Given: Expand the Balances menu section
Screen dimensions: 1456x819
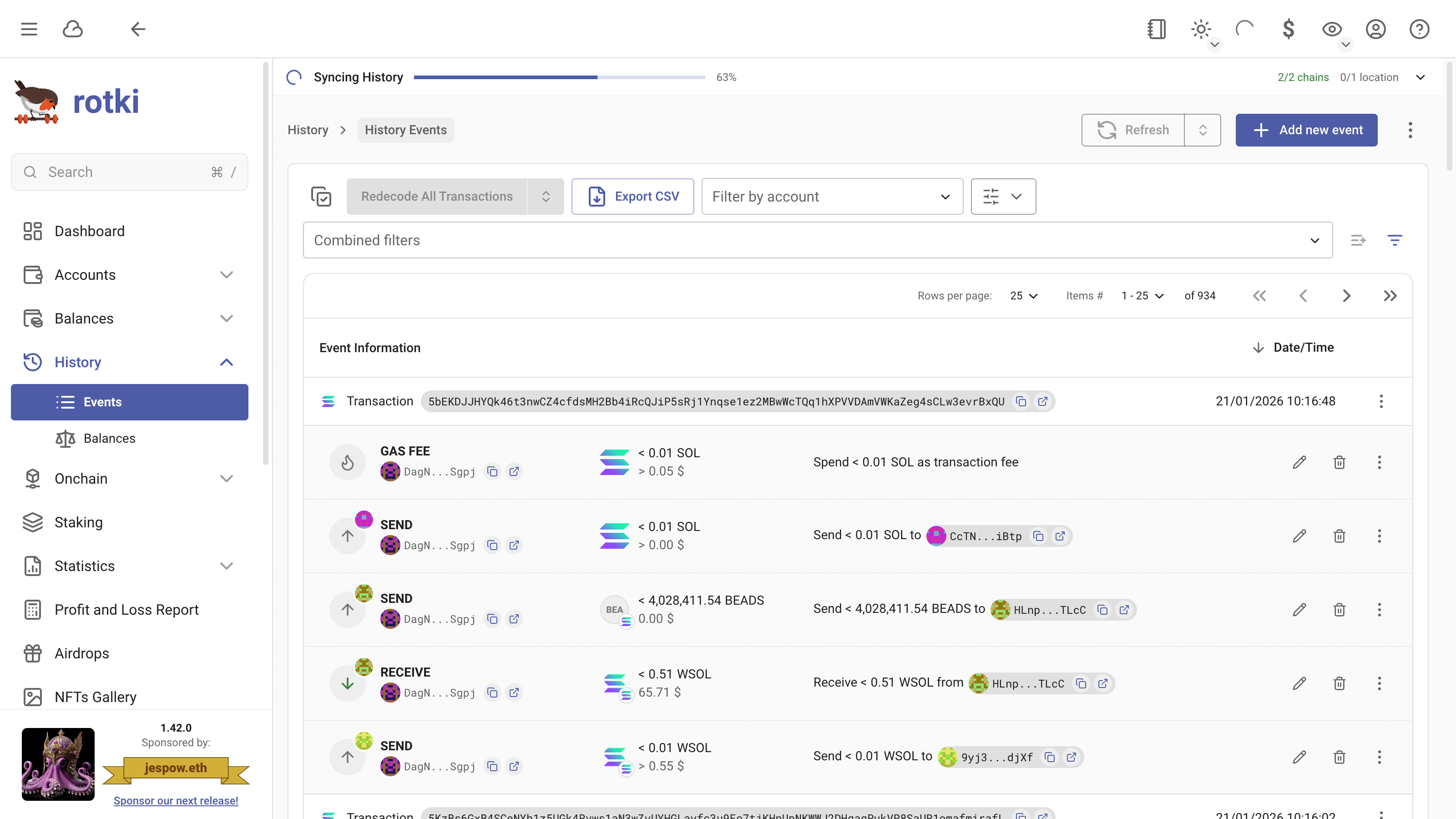Looking at the screenshot, I should coord(129,318).
